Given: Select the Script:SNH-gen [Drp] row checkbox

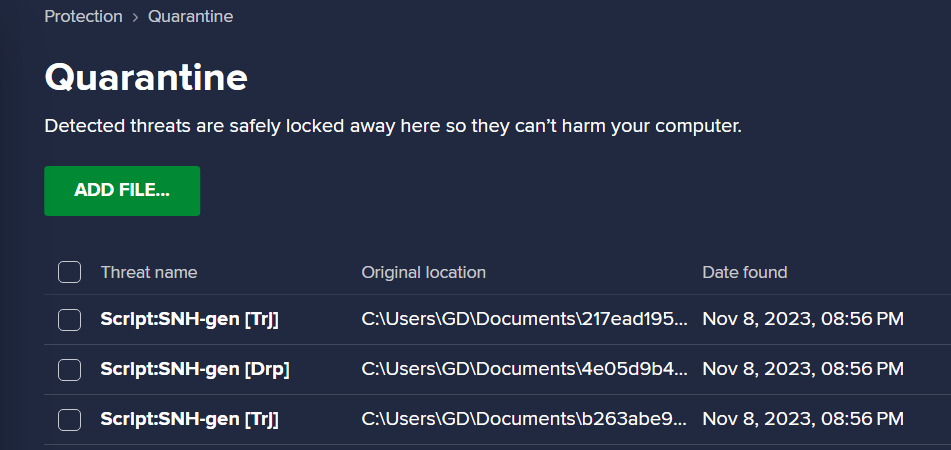Looking at the screenshot, I should (x=69, y=369).
